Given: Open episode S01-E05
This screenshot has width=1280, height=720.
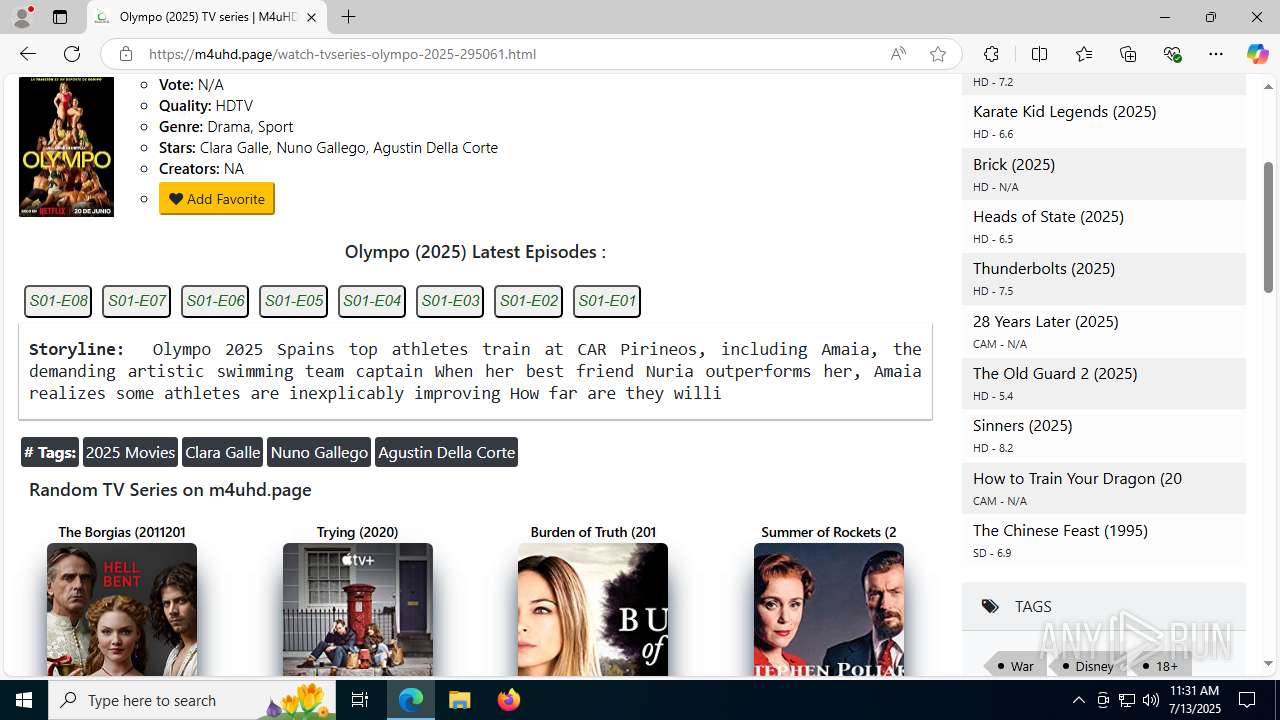Looking at the screenshot, I should pos(294,301).
